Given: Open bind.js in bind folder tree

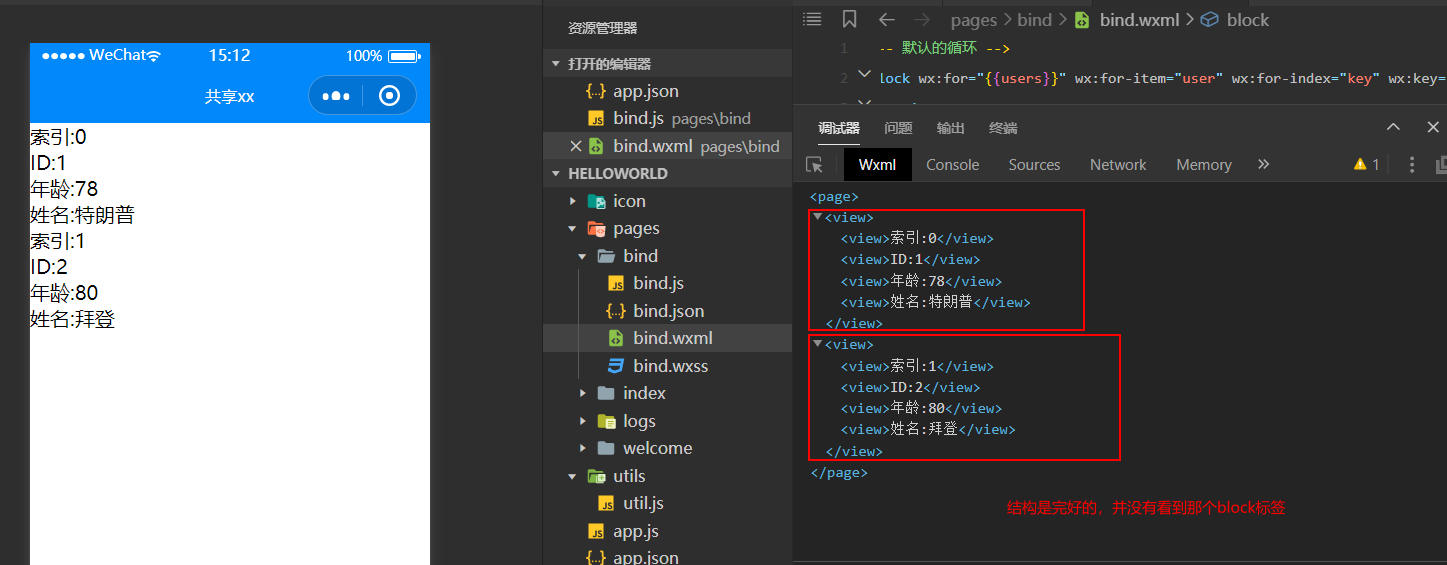Looking at the screenshot, I should pyautogui.click(x=667, y=283).
